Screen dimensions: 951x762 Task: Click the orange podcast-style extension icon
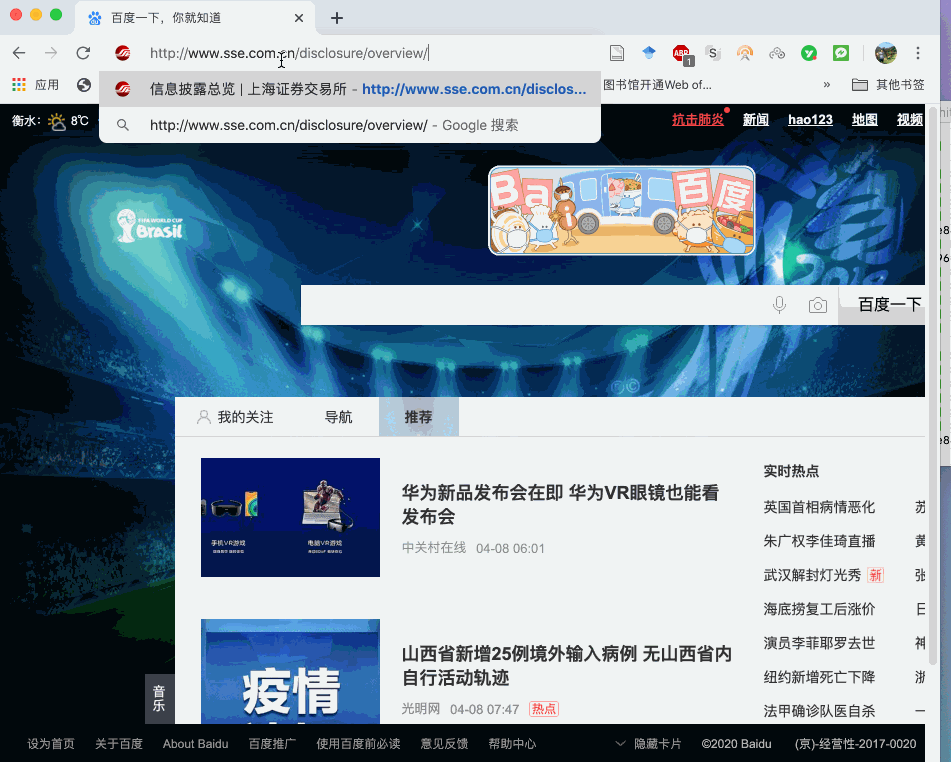coord(745,53)
